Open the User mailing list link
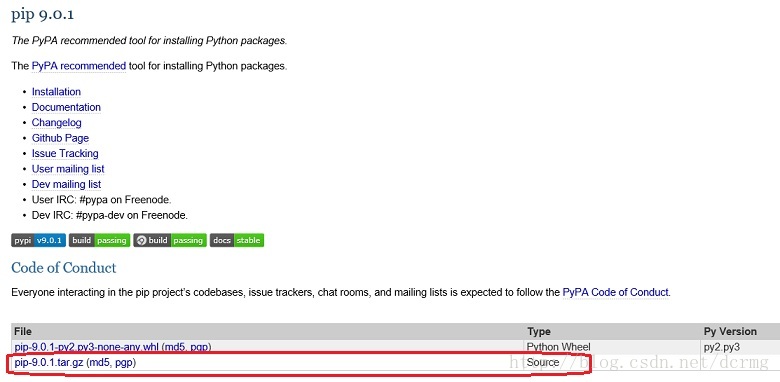 point(68,169)
